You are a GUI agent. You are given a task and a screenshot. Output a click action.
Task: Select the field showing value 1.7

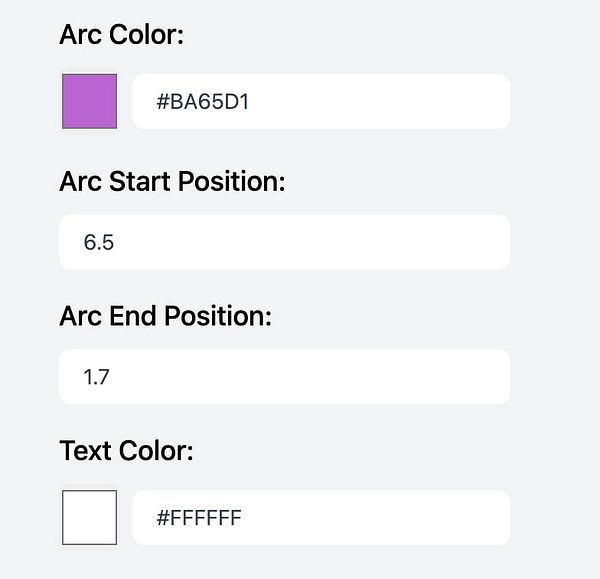(284, 377)
